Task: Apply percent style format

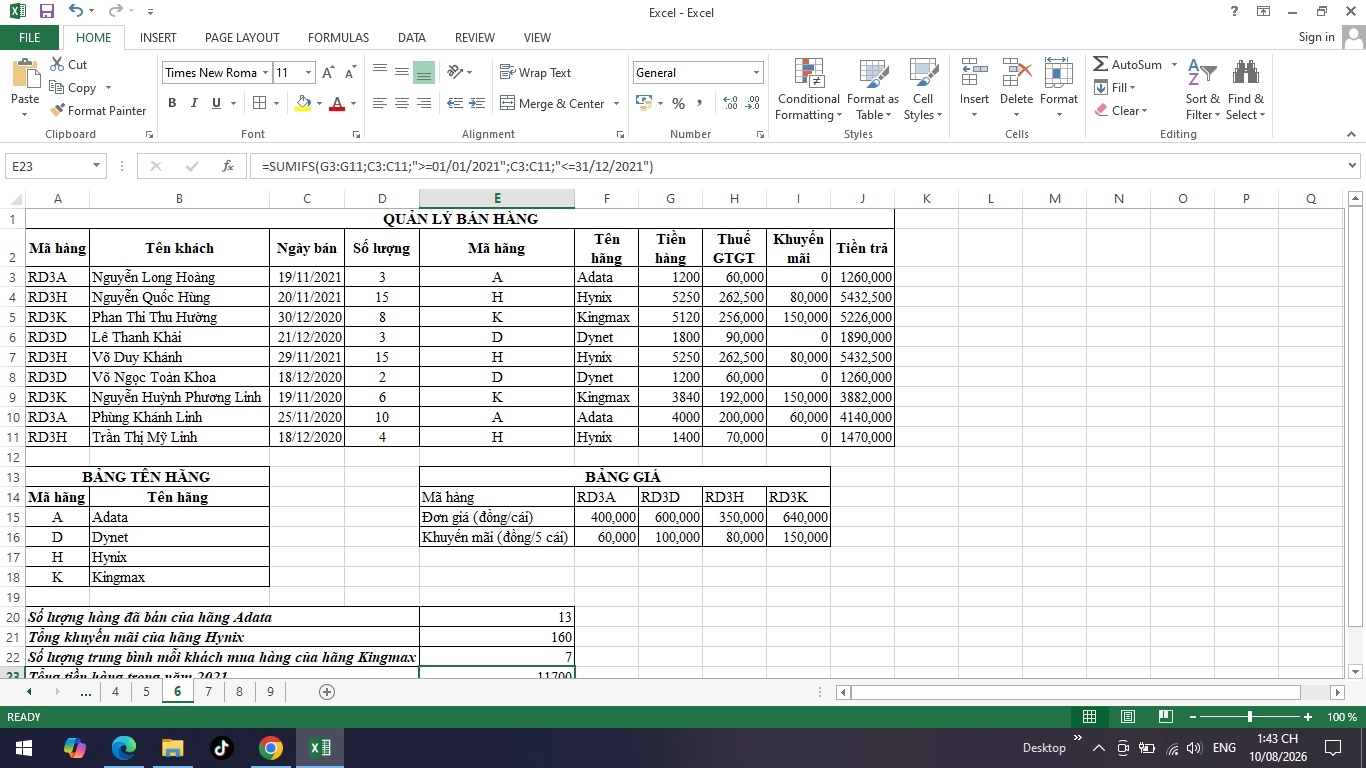Action: point(678,103)
